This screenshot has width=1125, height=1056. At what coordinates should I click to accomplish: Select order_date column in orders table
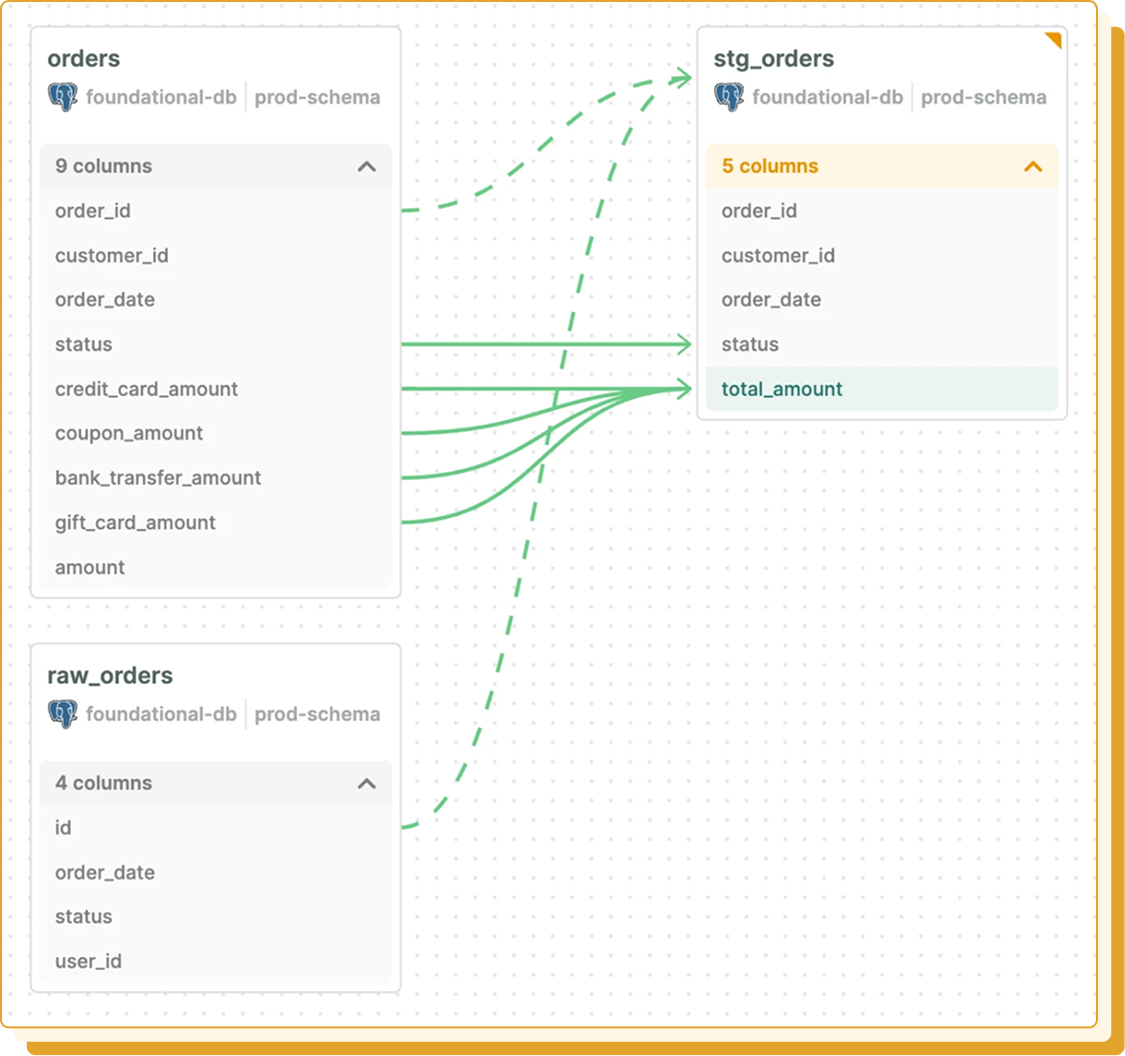coord(216,300)
